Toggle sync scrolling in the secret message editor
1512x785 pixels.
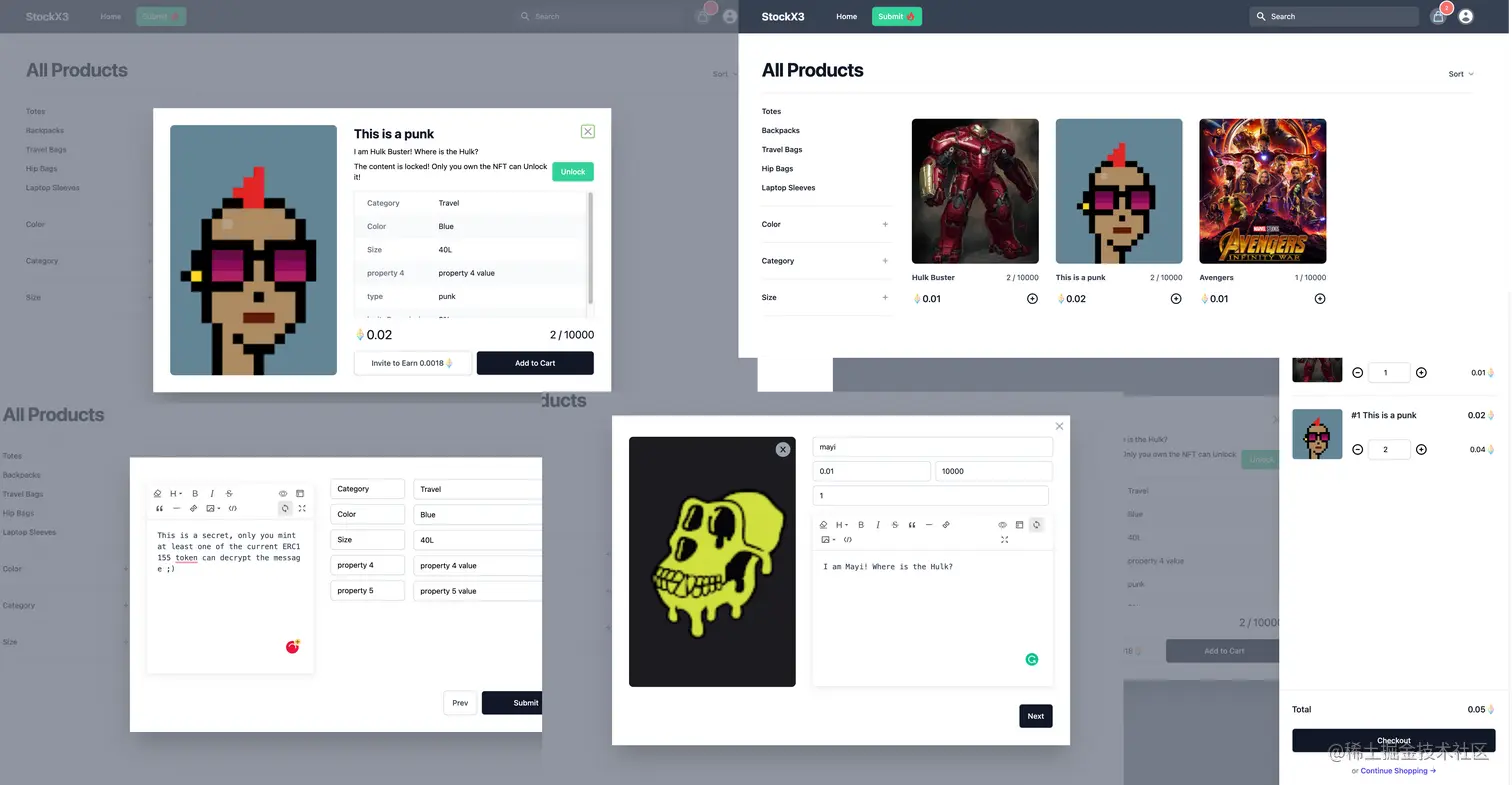coord(285,509)
